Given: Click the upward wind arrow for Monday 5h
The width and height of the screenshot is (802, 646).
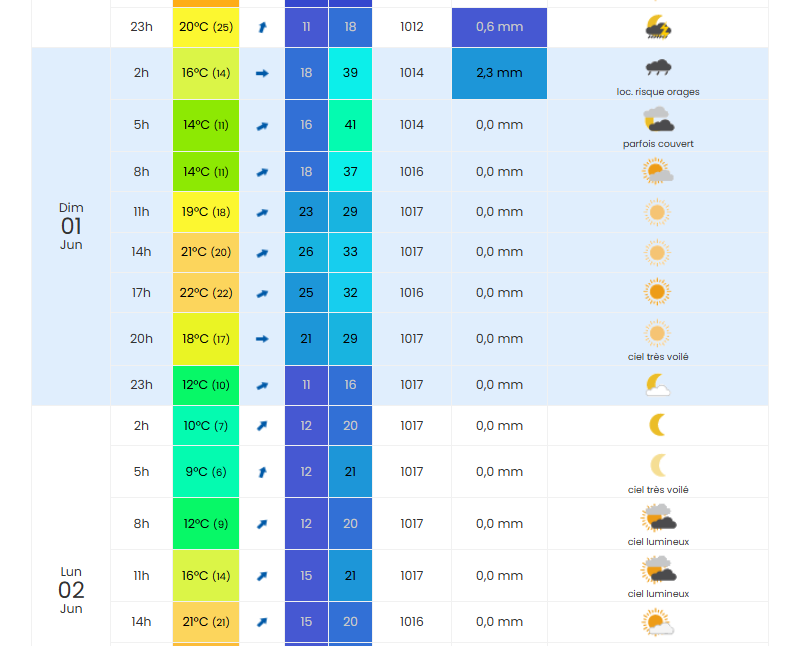Looking at the screenshot, I should pyautogui.click(x=262, y=472).
